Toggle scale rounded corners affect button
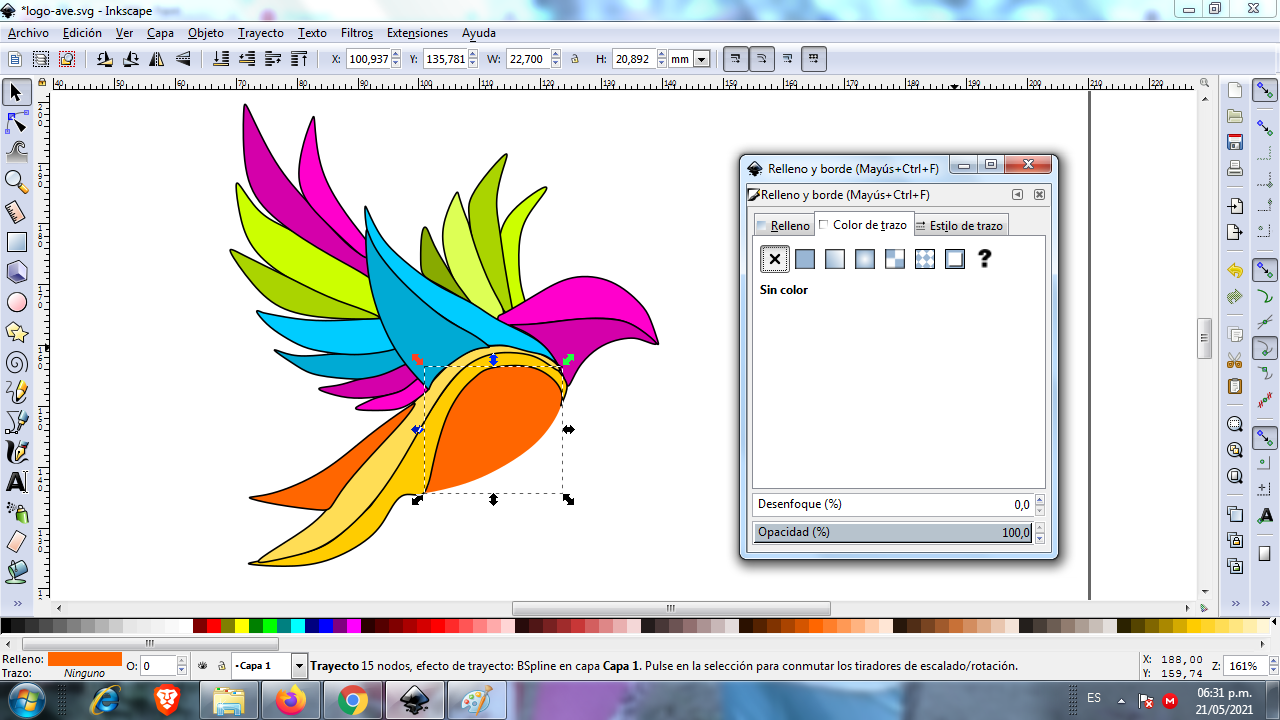 (x=762, y=59)
